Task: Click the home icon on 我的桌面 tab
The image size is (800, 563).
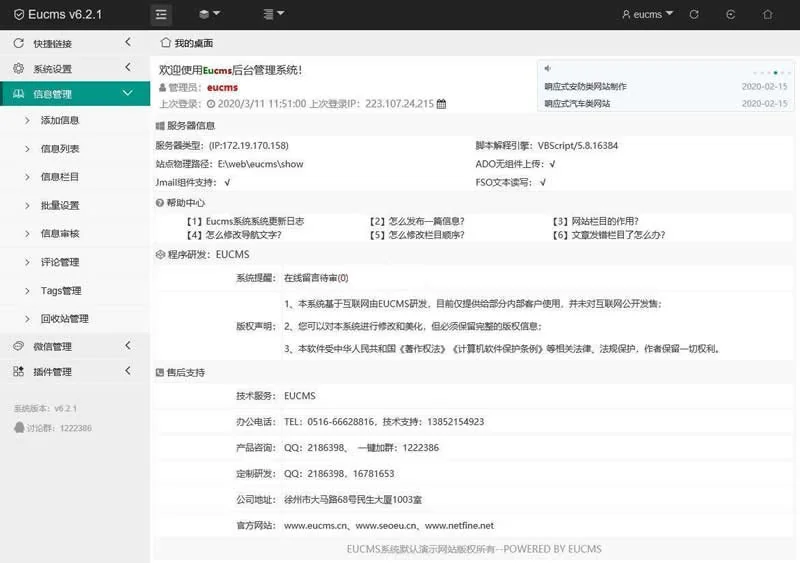Action: click(166, 43)
